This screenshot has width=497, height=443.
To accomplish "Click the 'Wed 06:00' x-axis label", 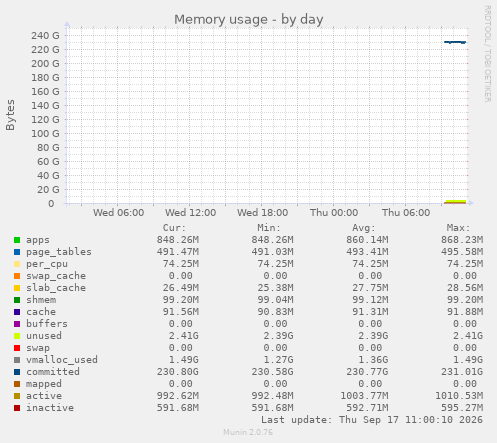I will tap(118, 213).
